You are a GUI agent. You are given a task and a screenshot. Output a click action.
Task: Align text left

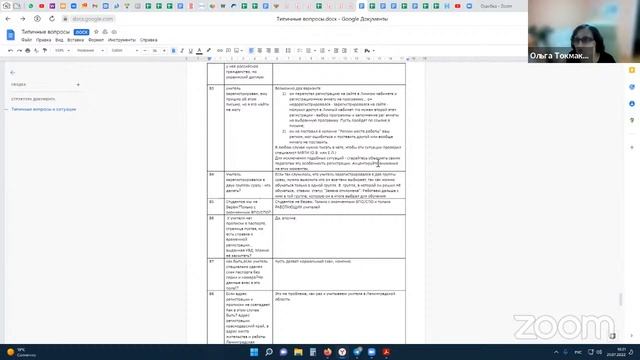pyautogui.click(x=251, y=51)
